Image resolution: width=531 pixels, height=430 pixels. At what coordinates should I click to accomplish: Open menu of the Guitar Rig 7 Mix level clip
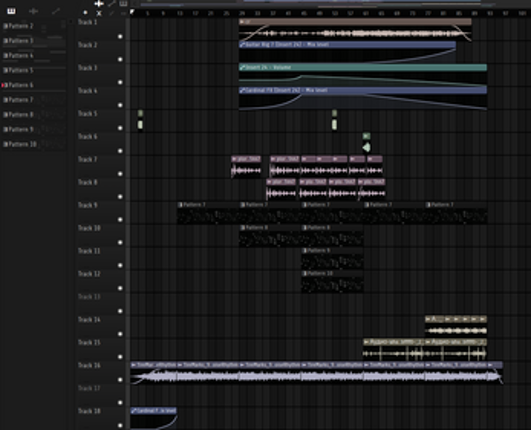click(x=242, y=44)
